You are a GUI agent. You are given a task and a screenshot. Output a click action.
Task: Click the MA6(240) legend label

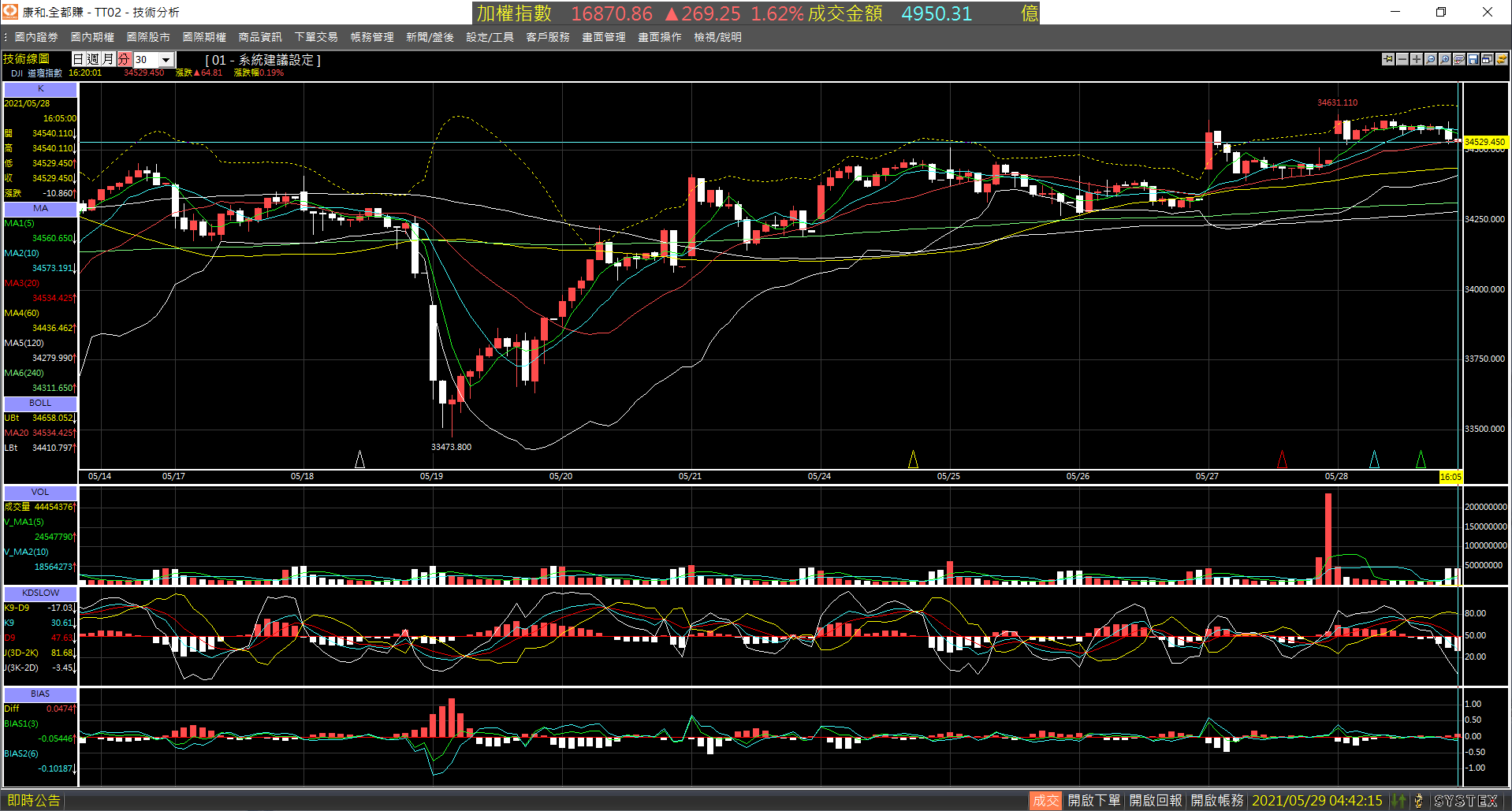[24, 374]
